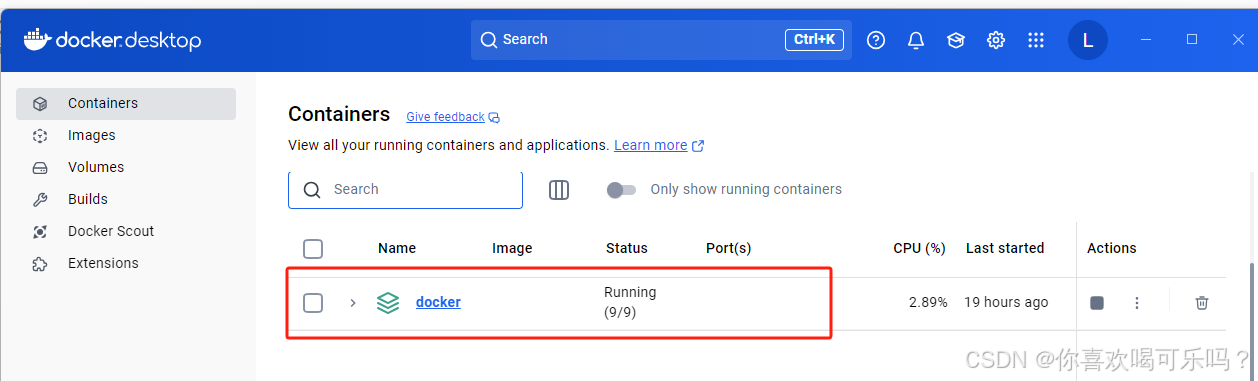Image resolution: width=1258 pixels, height=381 pixels.
Task: Open the notifications bell icon
Action: 916,40
